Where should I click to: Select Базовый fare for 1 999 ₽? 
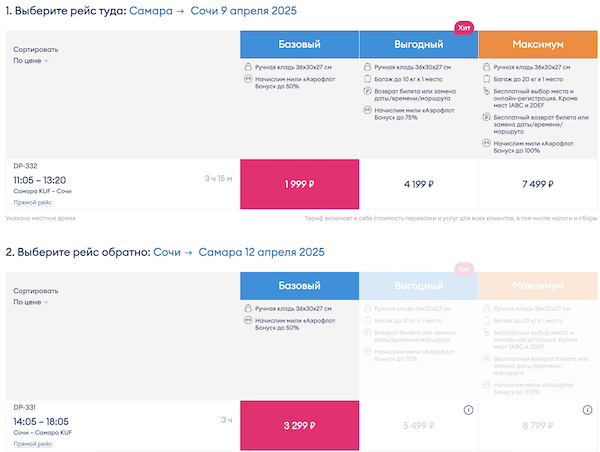tap(299, 184)
